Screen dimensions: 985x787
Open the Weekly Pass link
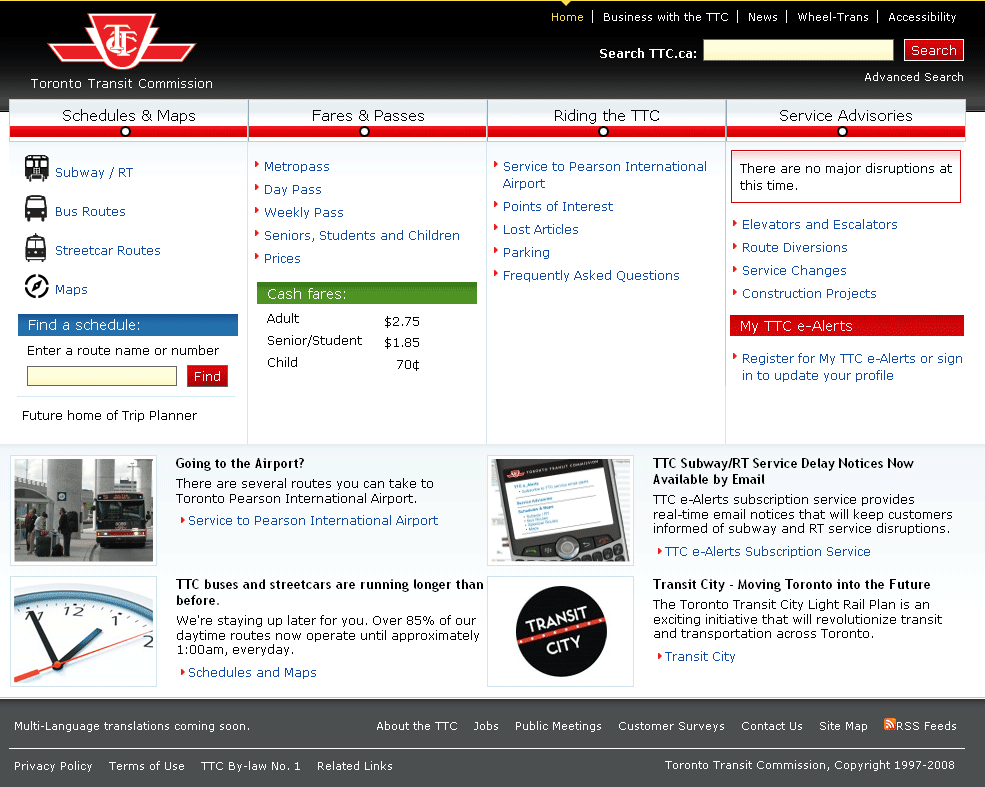303,212
